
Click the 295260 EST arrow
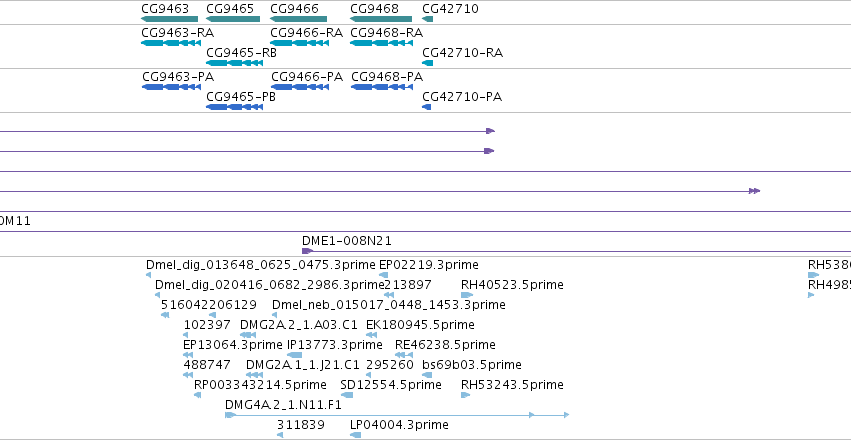[369, 375]
